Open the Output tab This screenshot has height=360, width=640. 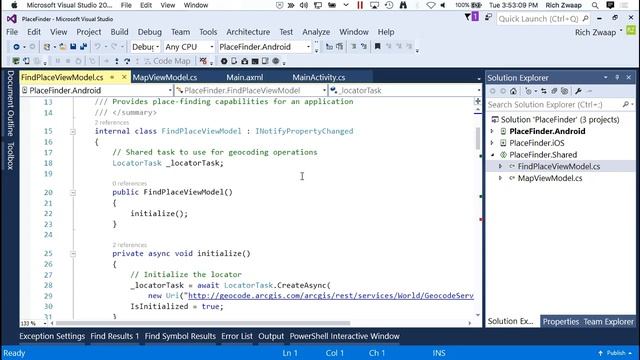(271, 336)
